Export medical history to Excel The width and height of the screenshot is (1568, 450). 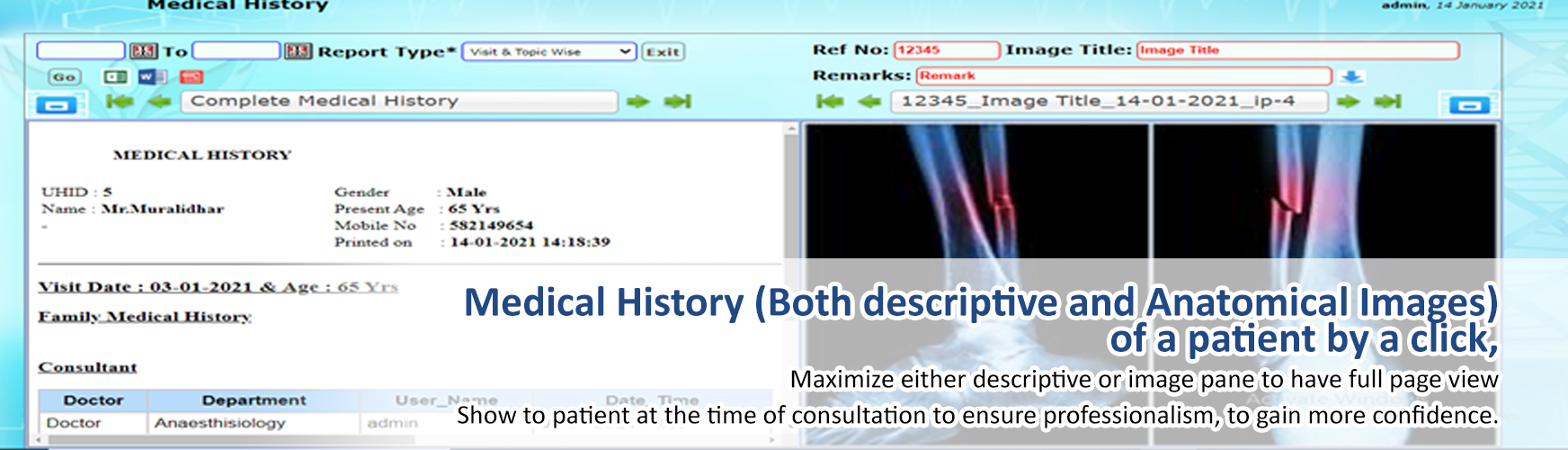tap(115, 77)
